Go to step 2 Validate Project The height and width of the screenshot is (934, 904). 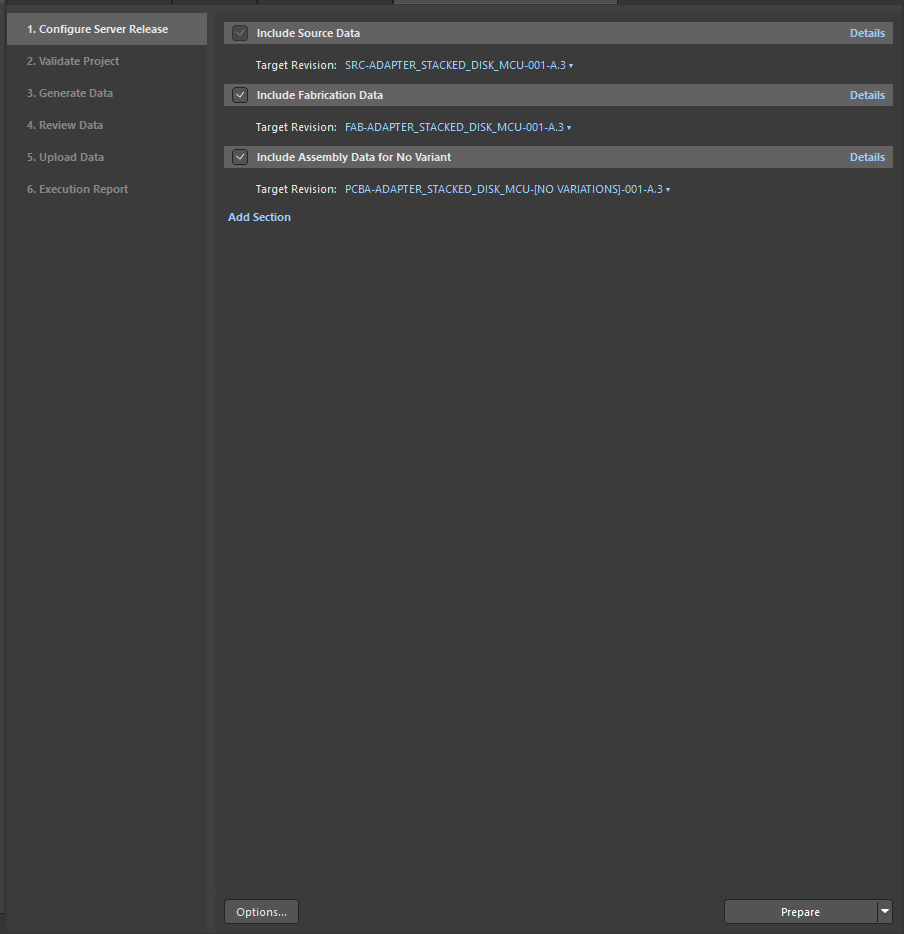(73, 61)
